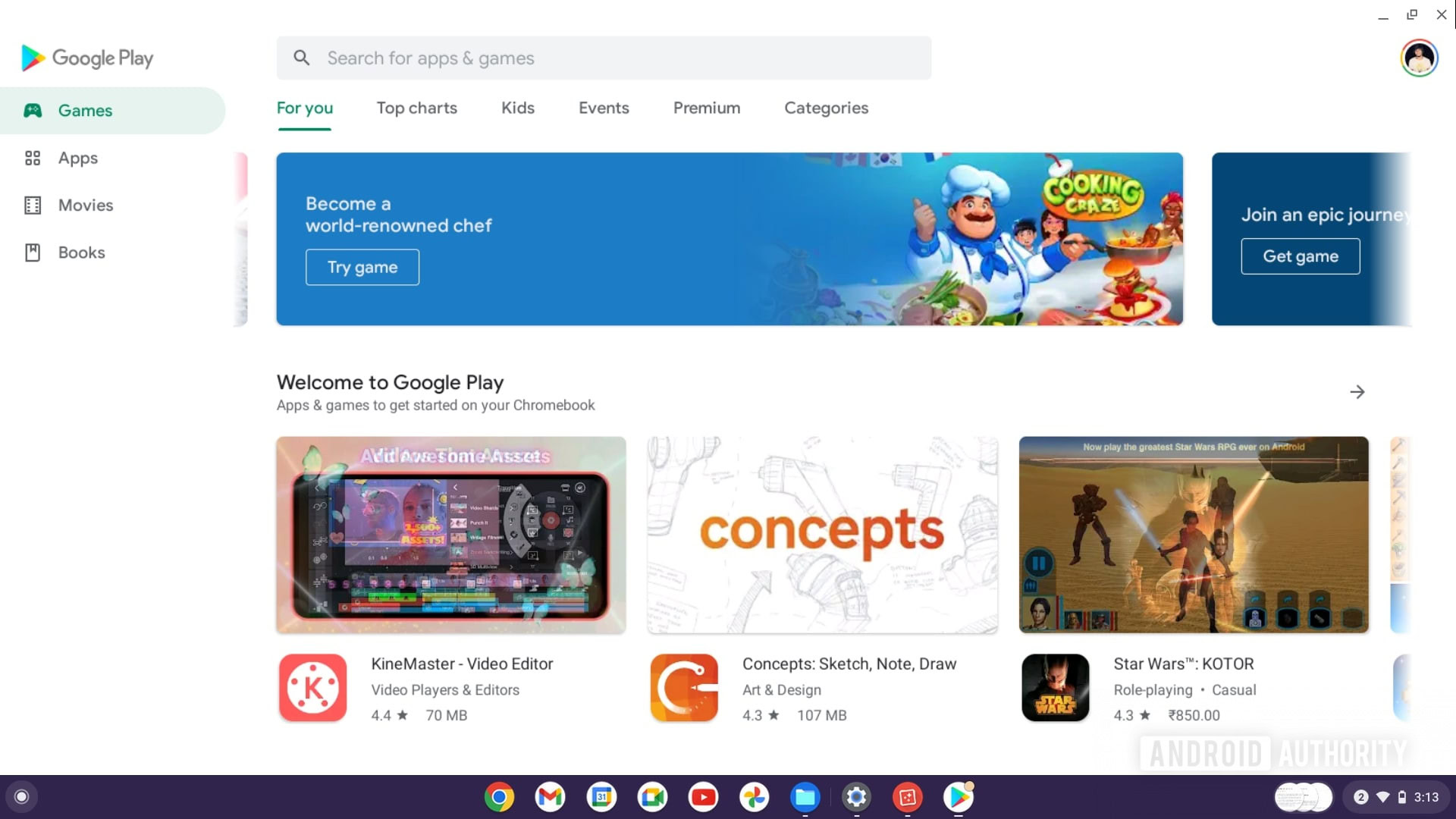Open Gmail from the shelf
The height and width of the screenshot is (819, 1456).
(550, 797)
